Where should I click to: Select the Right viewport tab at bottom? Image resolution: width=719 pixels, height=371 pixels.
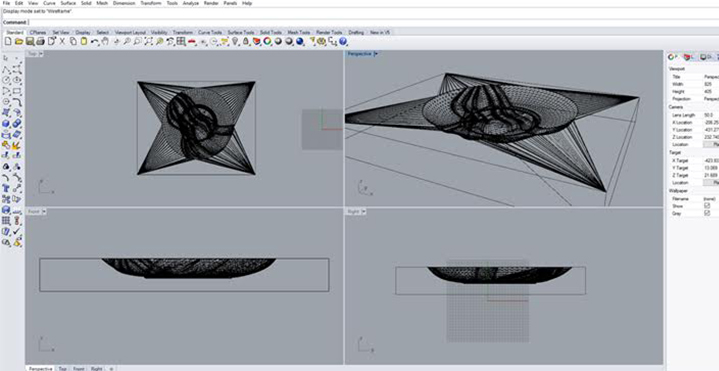click(96, 368)
